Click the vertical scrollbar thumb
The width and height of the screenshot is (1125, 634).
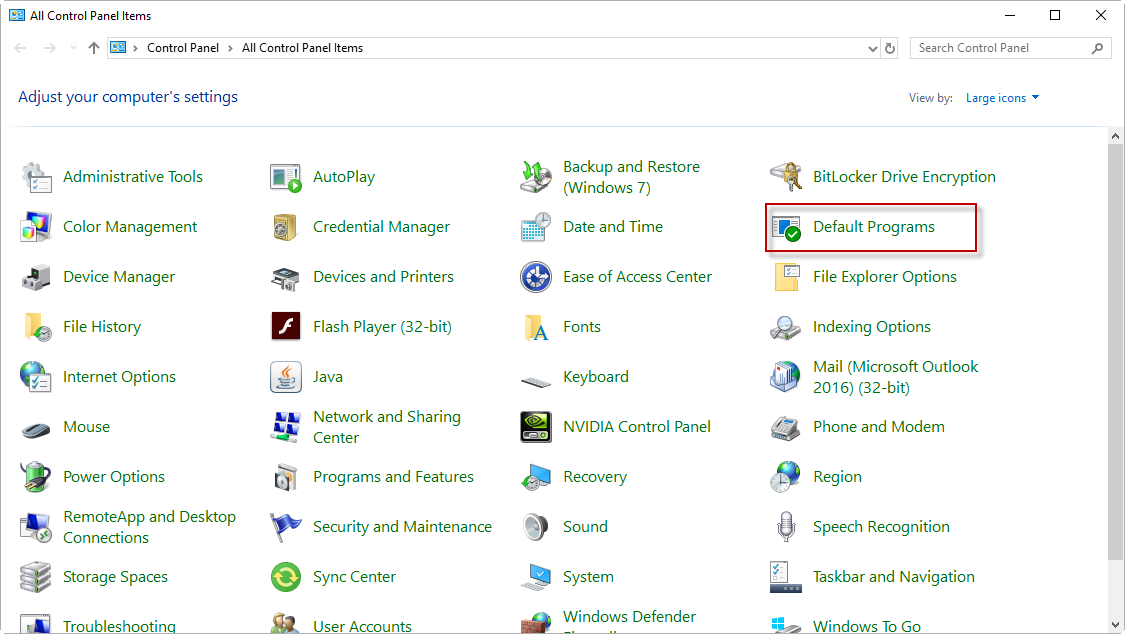tap(1115, 351)
